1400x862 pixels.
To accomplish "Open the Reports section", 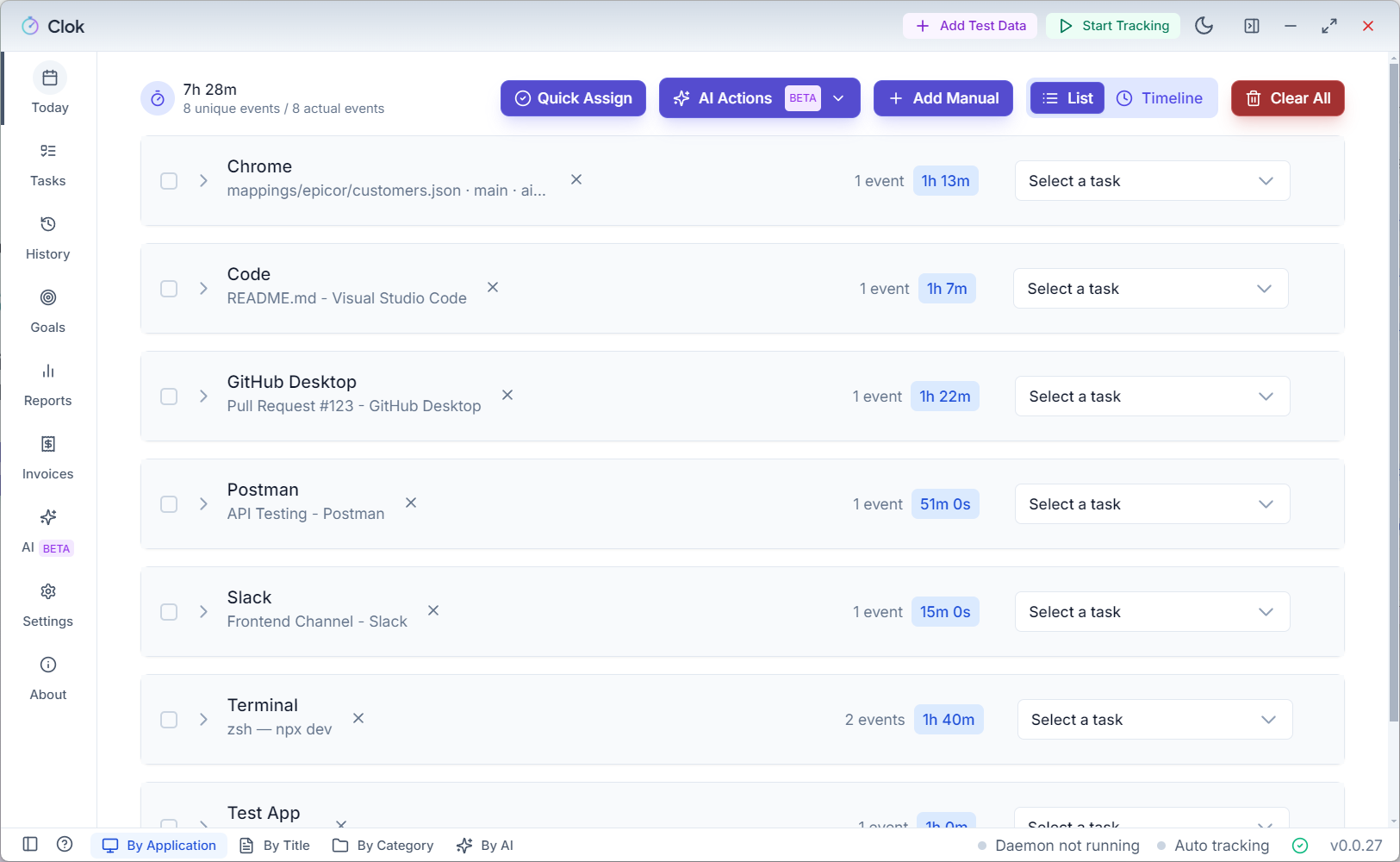I will coord(48,384).
